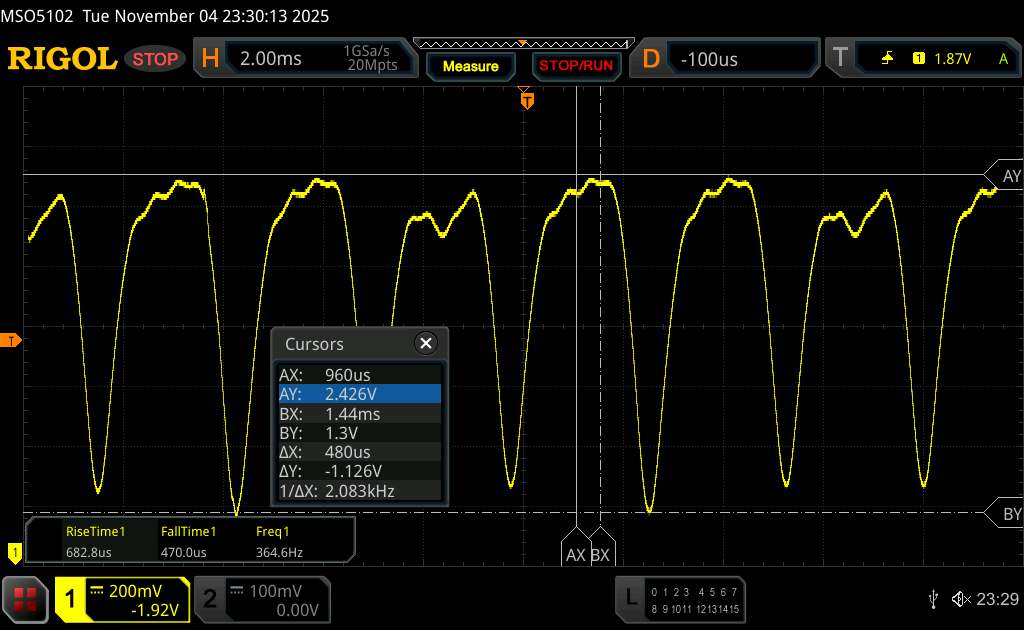Toggle the muted speaker sound icon
Screen dimensions: 1024x630
[x=960, y=599]
